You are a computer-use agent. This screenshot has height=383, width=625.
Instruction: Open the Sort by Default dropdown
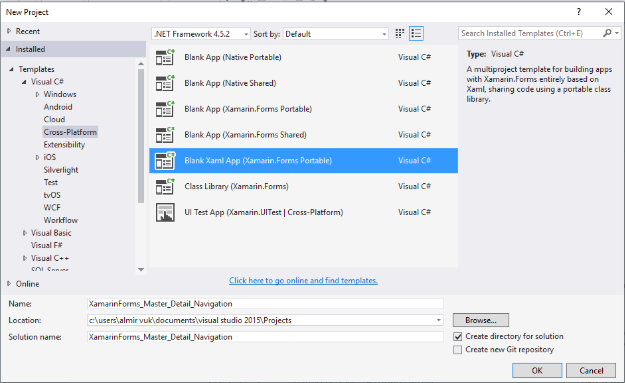(336, 34)
